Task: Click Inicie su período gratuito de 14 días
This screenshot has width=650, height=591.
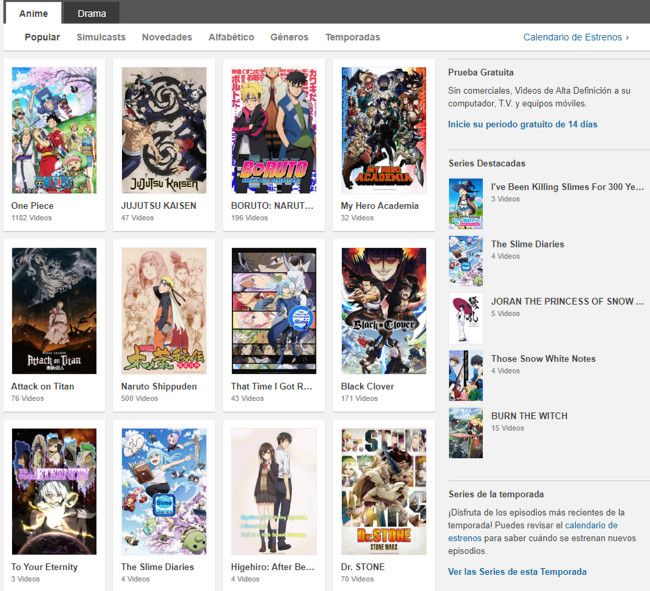Action: (x=522, y=124)
